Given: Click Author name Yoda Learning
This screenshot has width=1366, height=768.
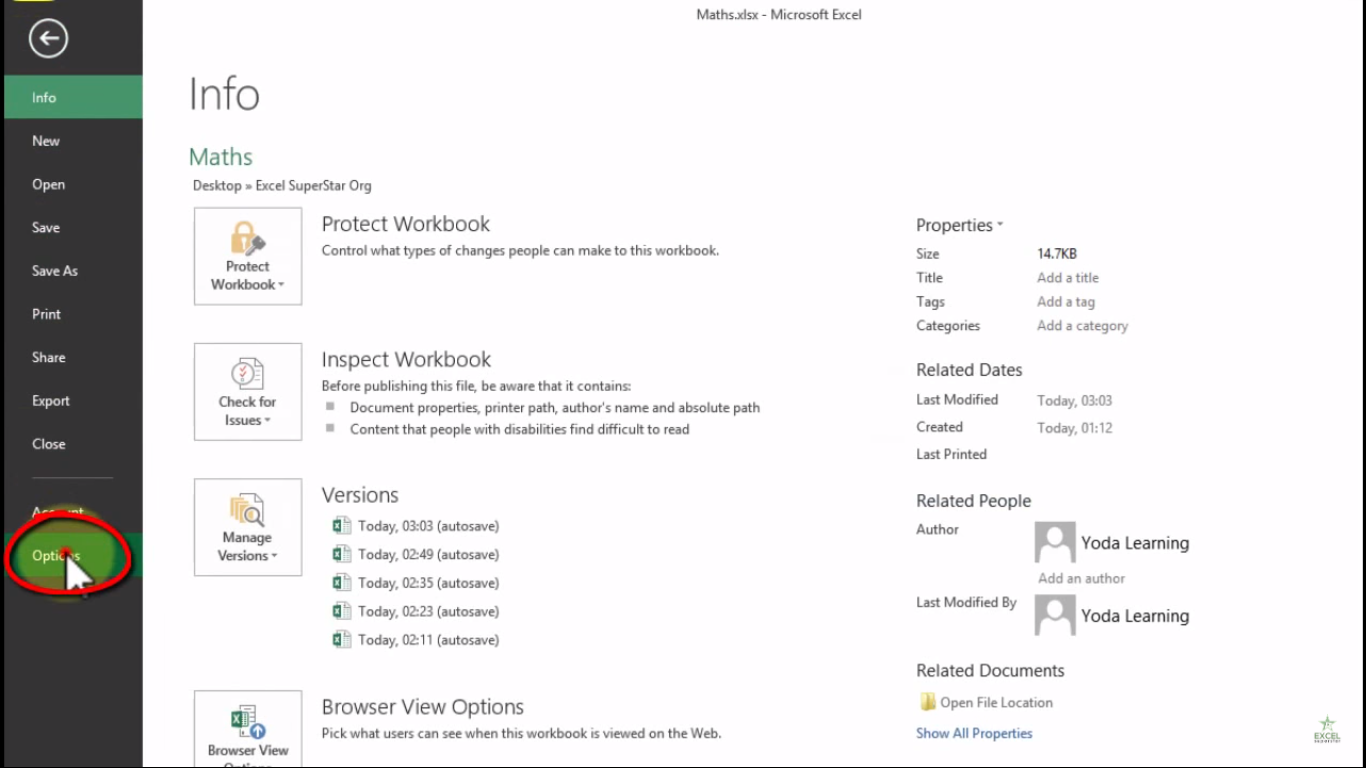Looking at the screenshot, I should [x=1135, y=543].
